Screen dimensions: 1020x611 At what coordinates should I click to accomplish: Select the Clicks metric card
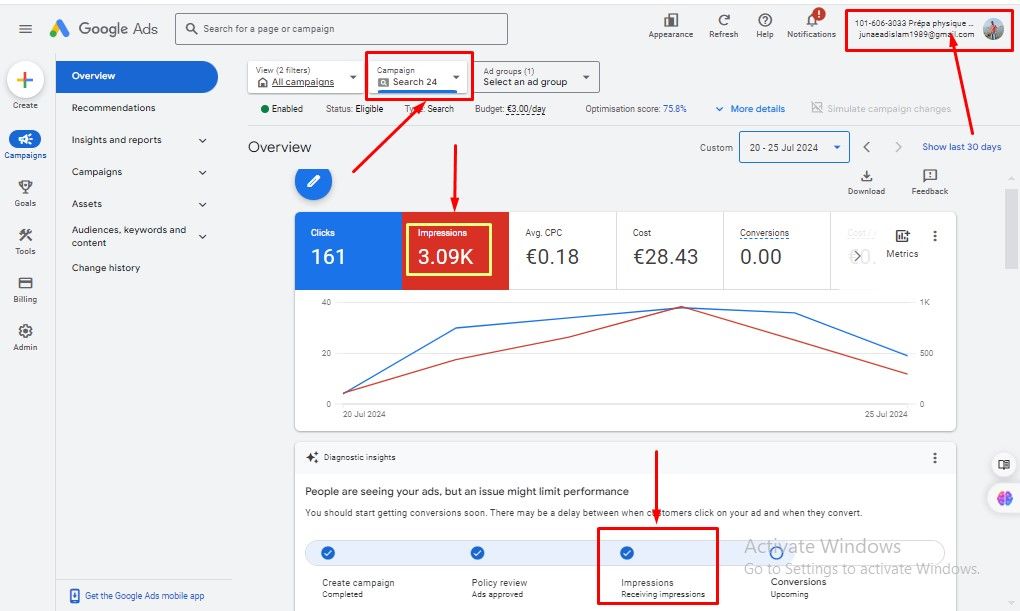[x=348, y=250]
